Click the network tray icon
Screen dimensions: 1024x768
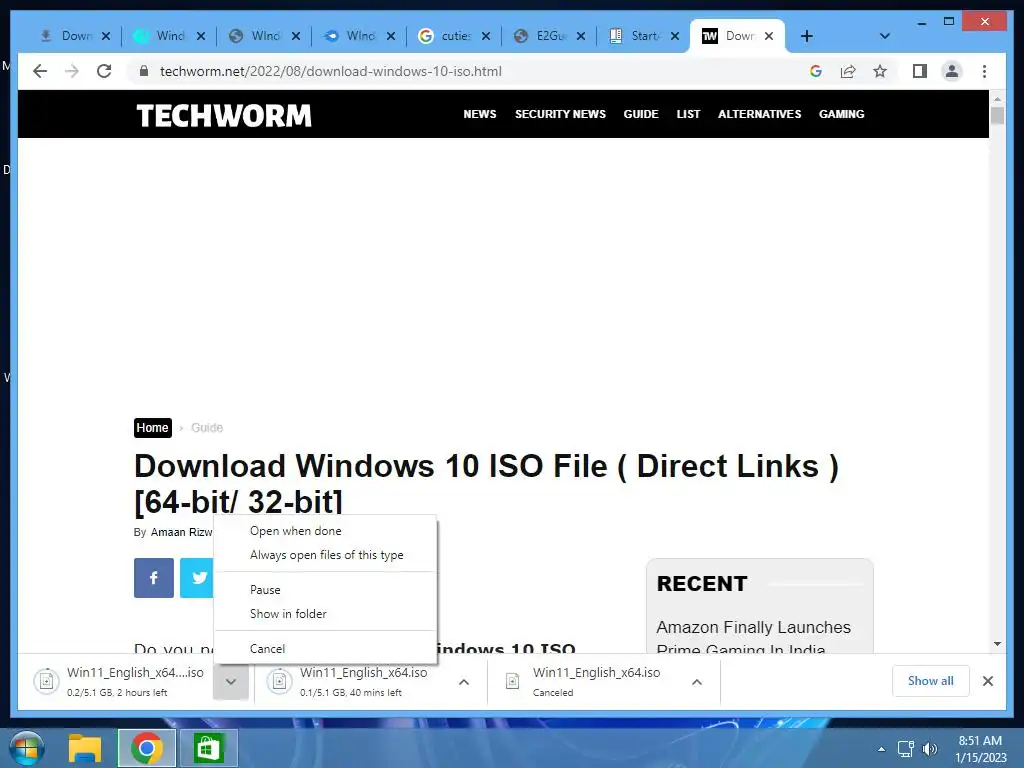tap(906, 749)
